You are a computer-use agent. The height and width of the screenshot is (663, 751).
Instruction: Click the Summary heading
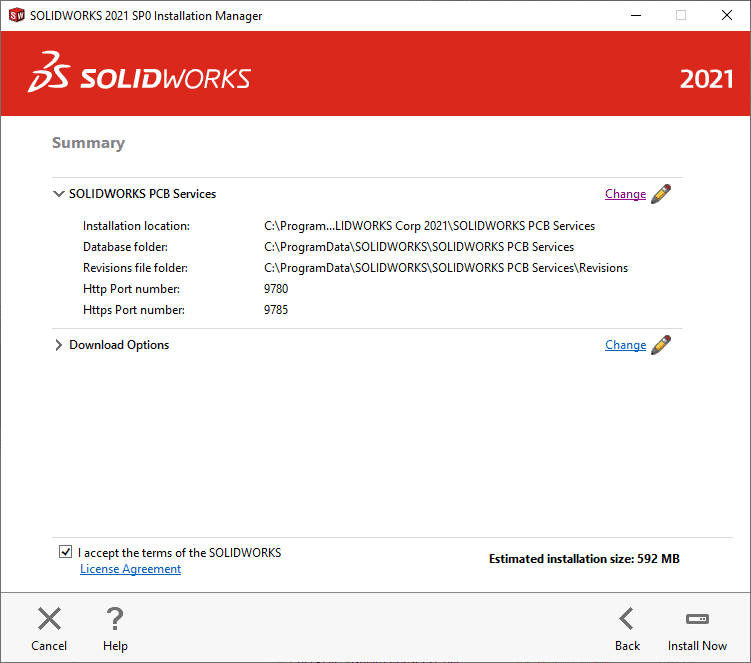pos(89,143)
